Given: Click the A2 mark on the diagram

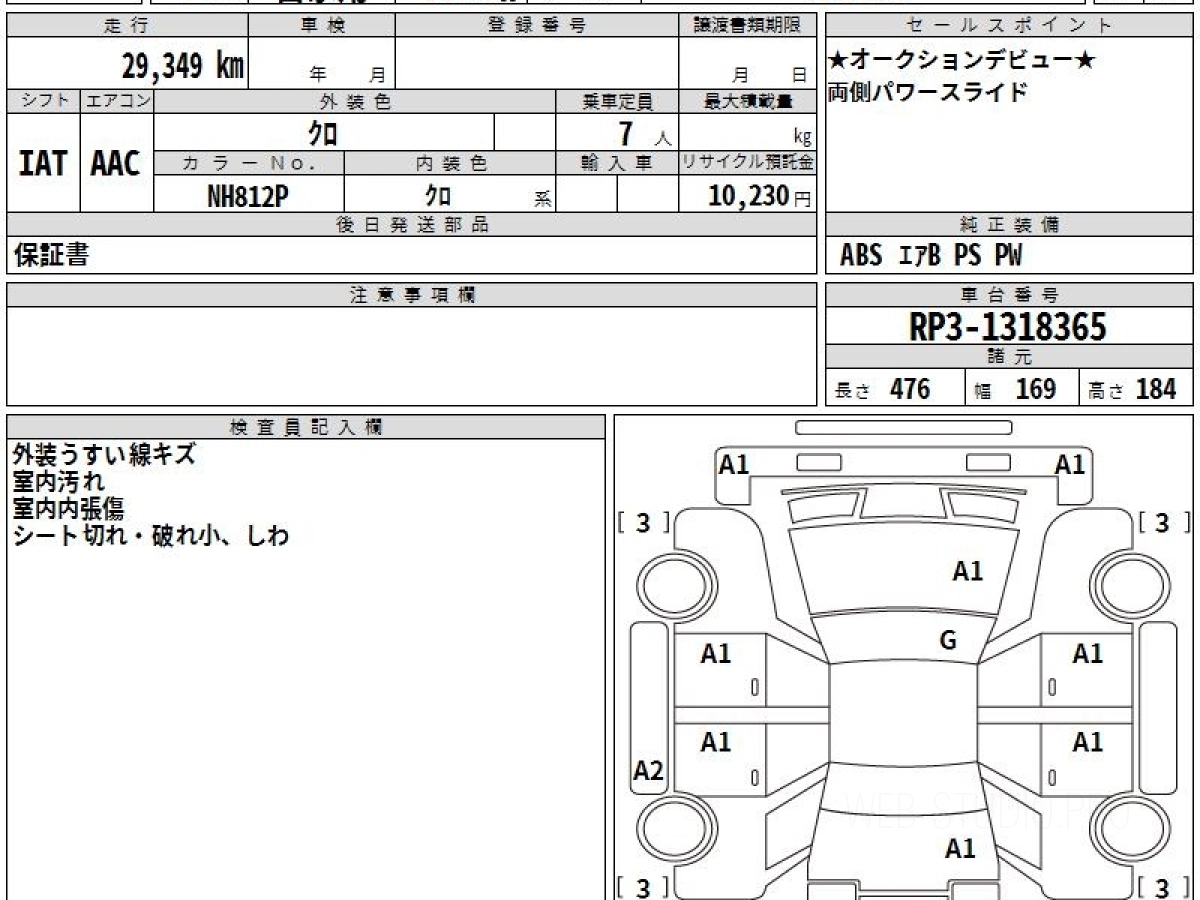Looking at the screenshot, I should click(x=649, y=771).
